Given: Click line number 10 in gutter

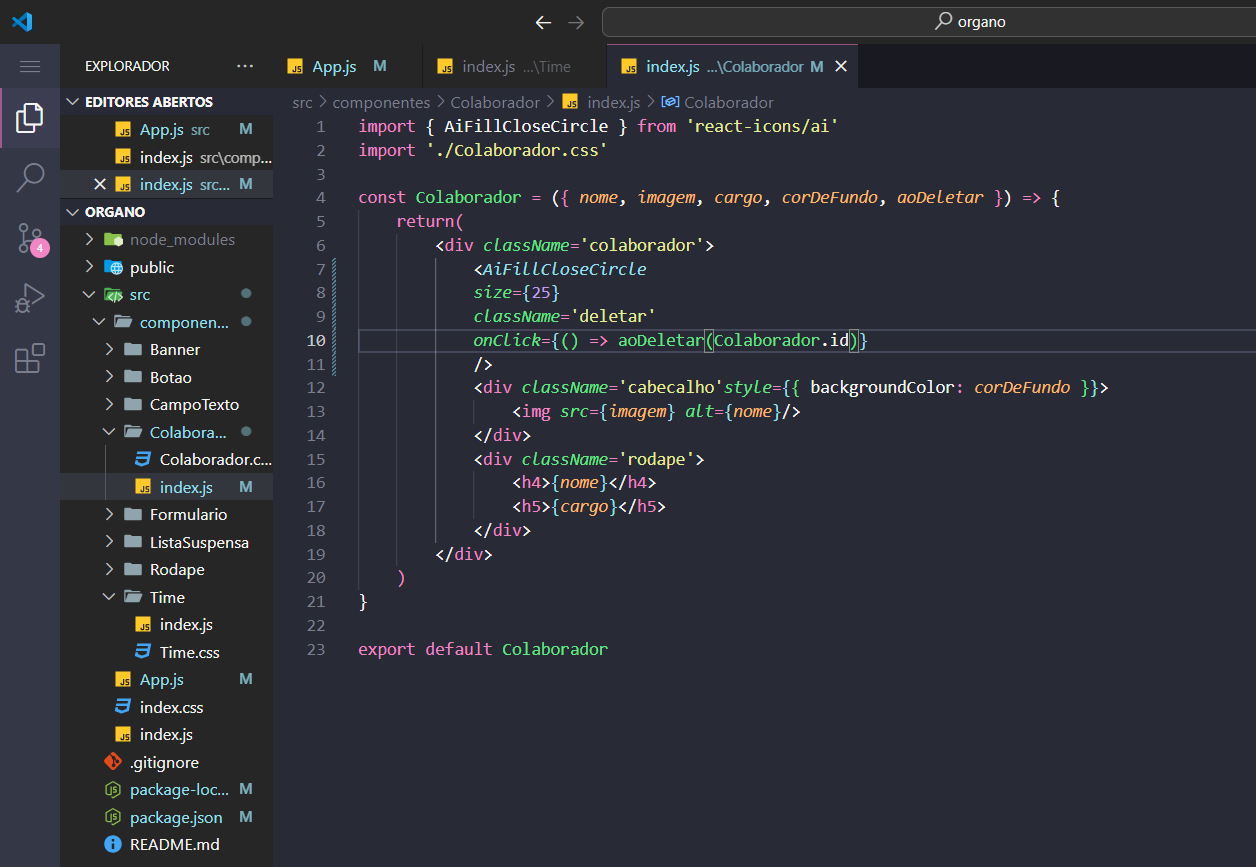Looking at the screenshot, I should click(316, 341).
